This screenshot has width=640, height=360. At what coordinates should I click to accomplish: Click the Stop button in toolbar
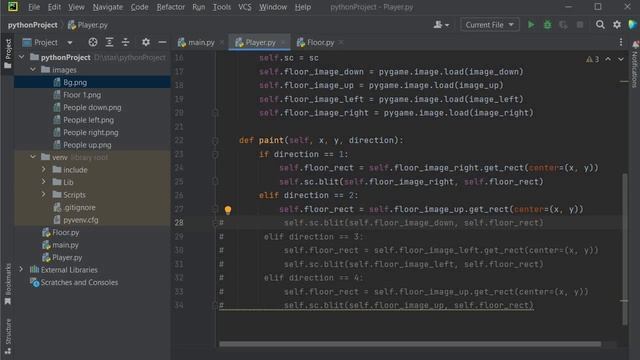(580, 25)
